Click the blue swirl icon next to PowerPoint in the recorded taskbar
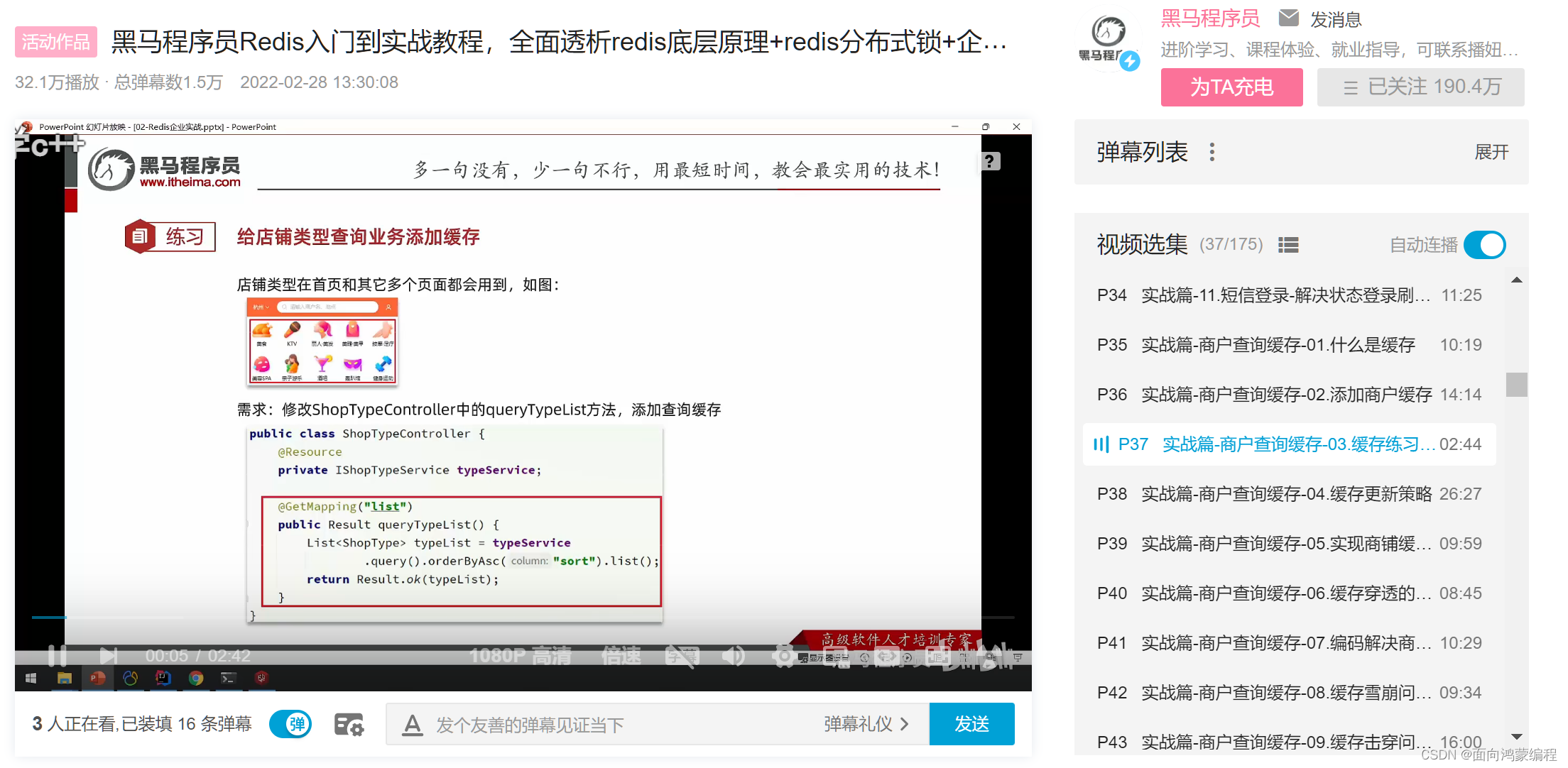Viewport: 1568px width, 768px height. coord(130,679)
